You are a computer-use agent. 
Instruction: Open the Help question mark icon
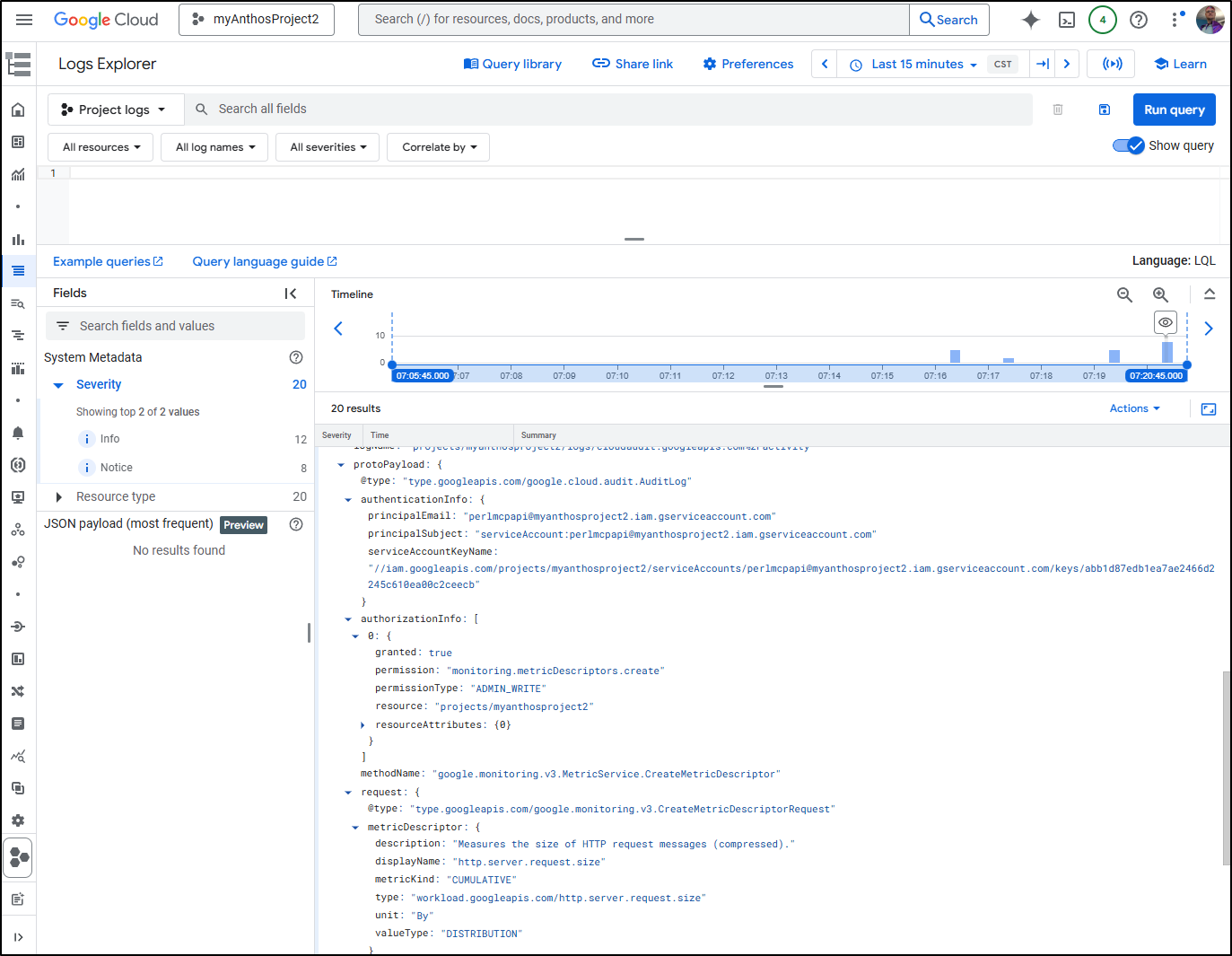point(1139,20)
